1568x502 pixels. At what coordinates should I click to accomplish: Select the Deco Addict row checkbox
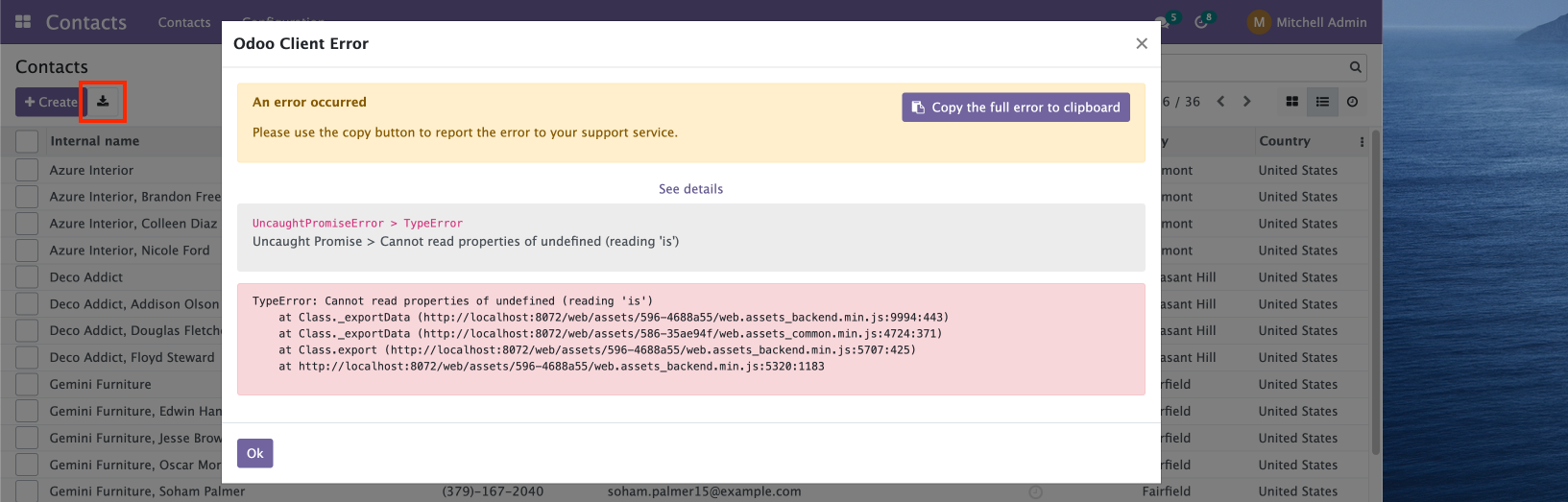click(x=27, y=277)
